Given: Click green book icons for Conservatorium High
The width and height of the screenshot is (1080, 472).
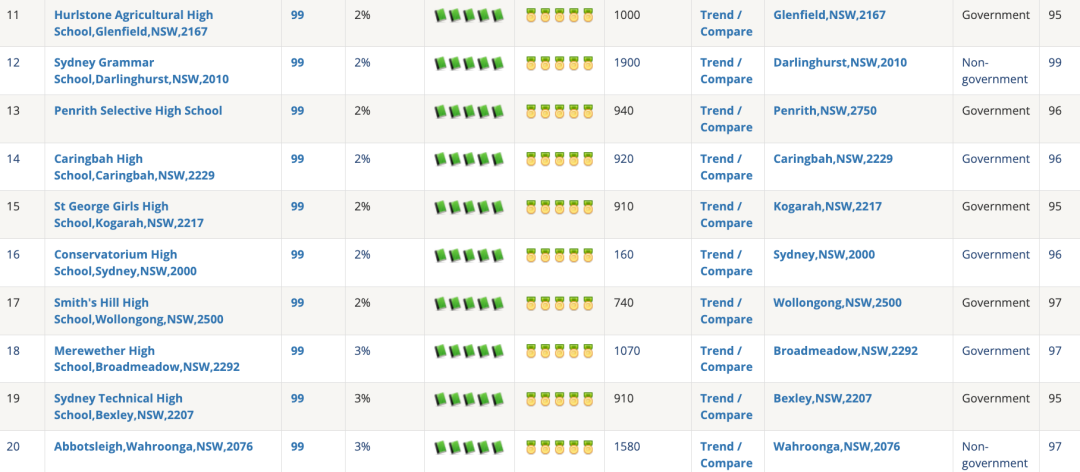Looking at the screenshot, I should 469,255.
